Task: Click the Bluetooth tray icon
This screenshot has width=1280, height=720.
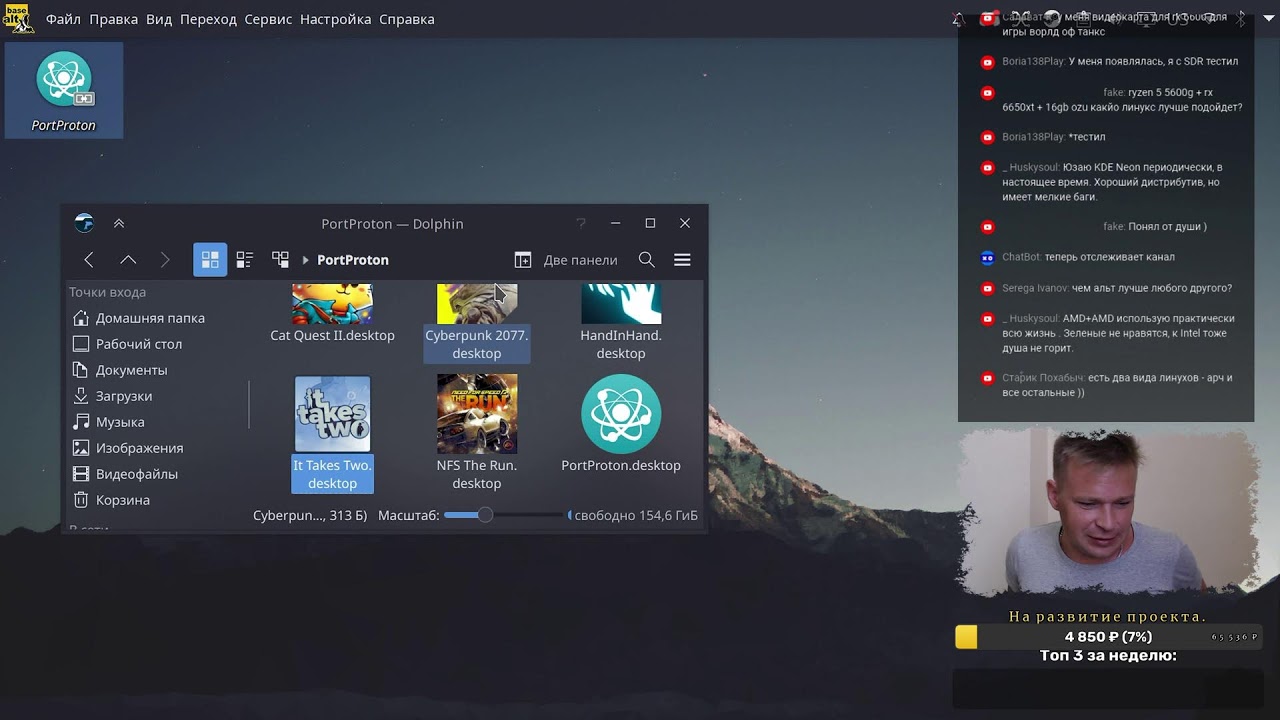Action: [x=1243, y=19]
